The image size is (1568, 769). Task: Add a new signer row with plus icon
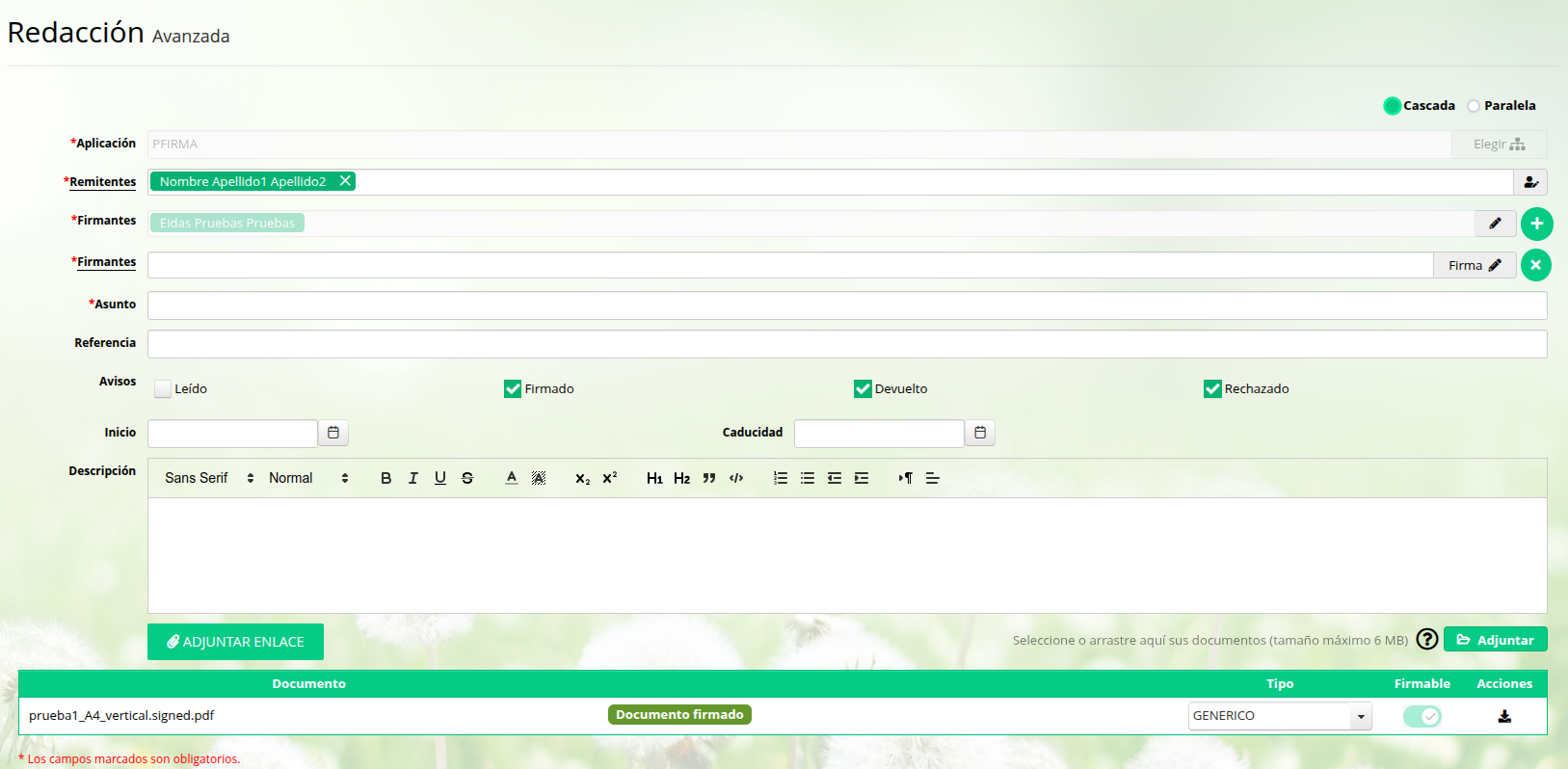click(1536, 224)
